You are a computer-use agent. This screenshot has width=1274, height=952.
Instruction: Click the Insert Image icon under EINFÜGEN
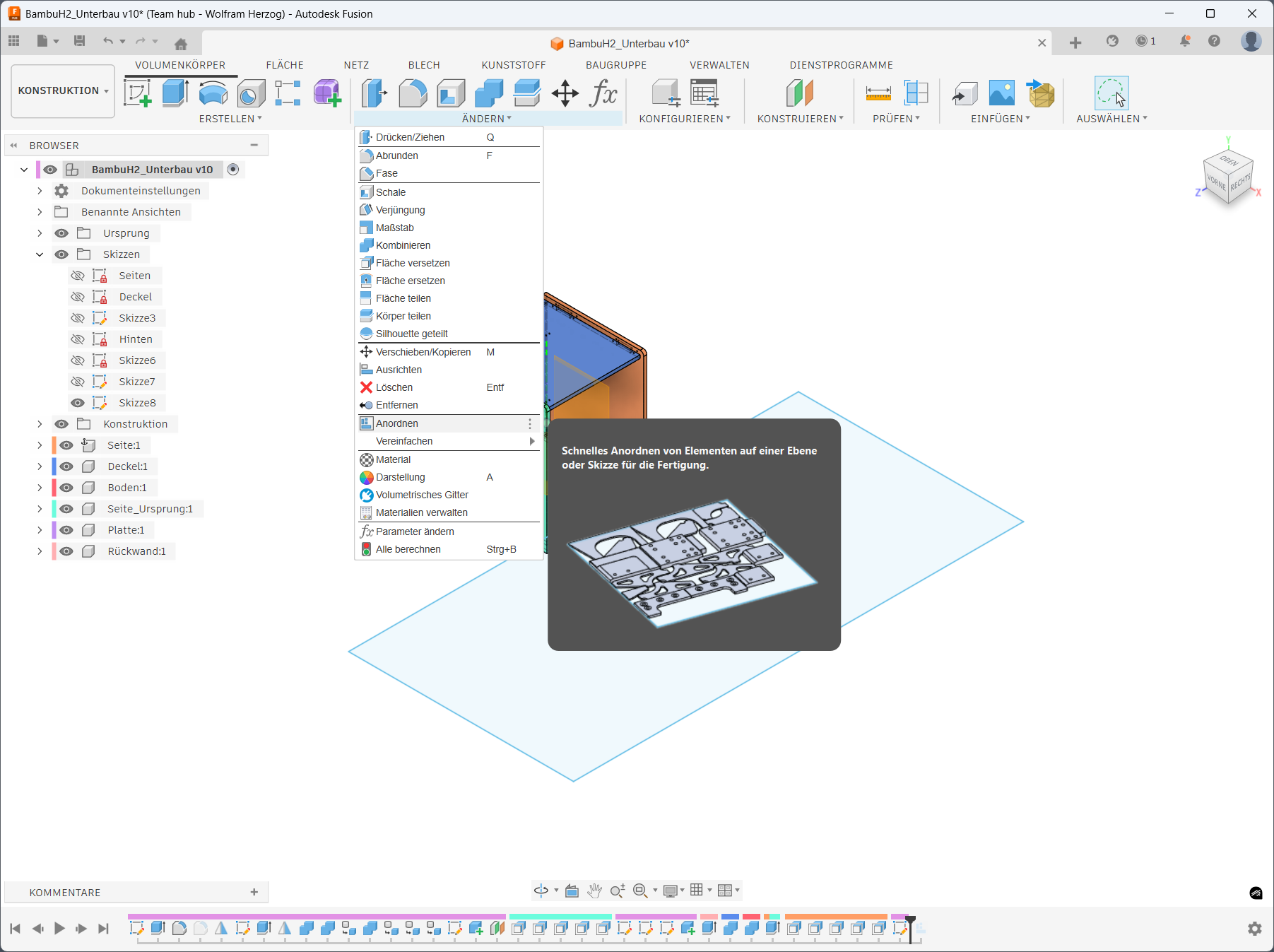1001,93
